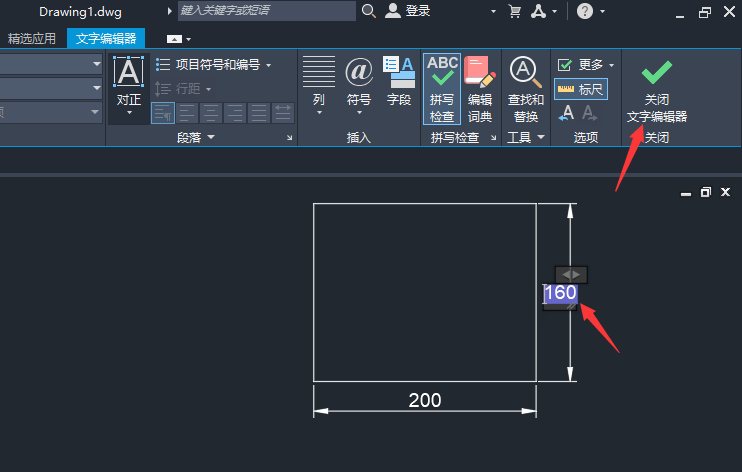Open the sign-in dropdown arrow

point(494,11)
